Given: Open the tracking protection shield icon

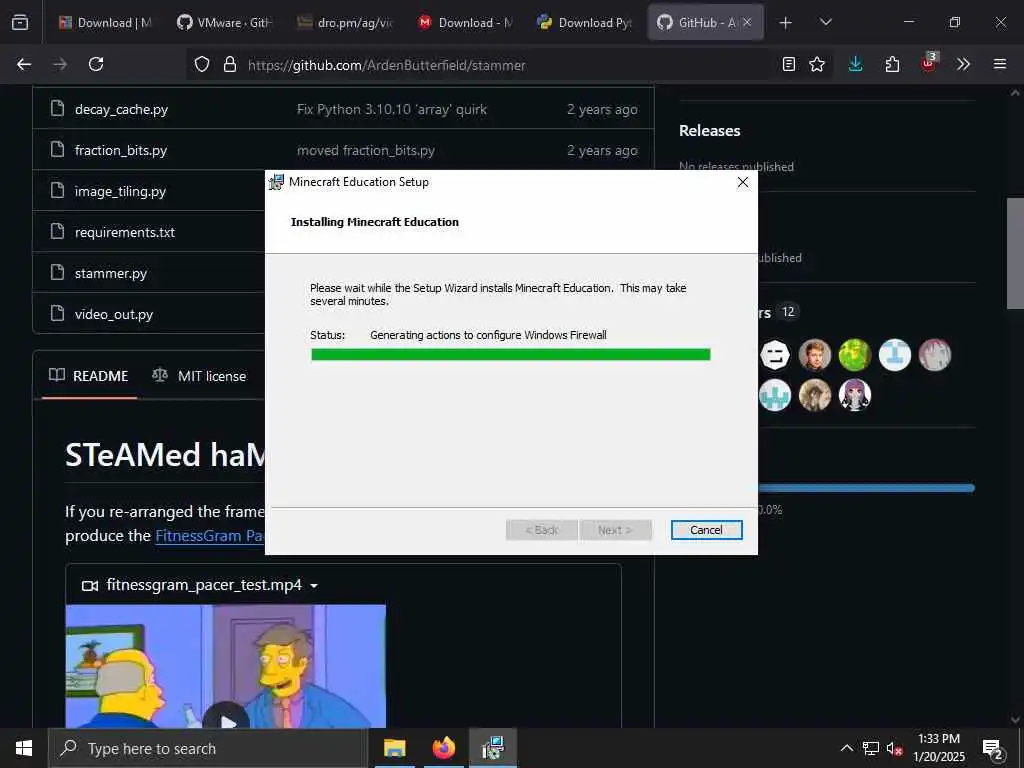Looking at the screenshot, I should point(202,64).
